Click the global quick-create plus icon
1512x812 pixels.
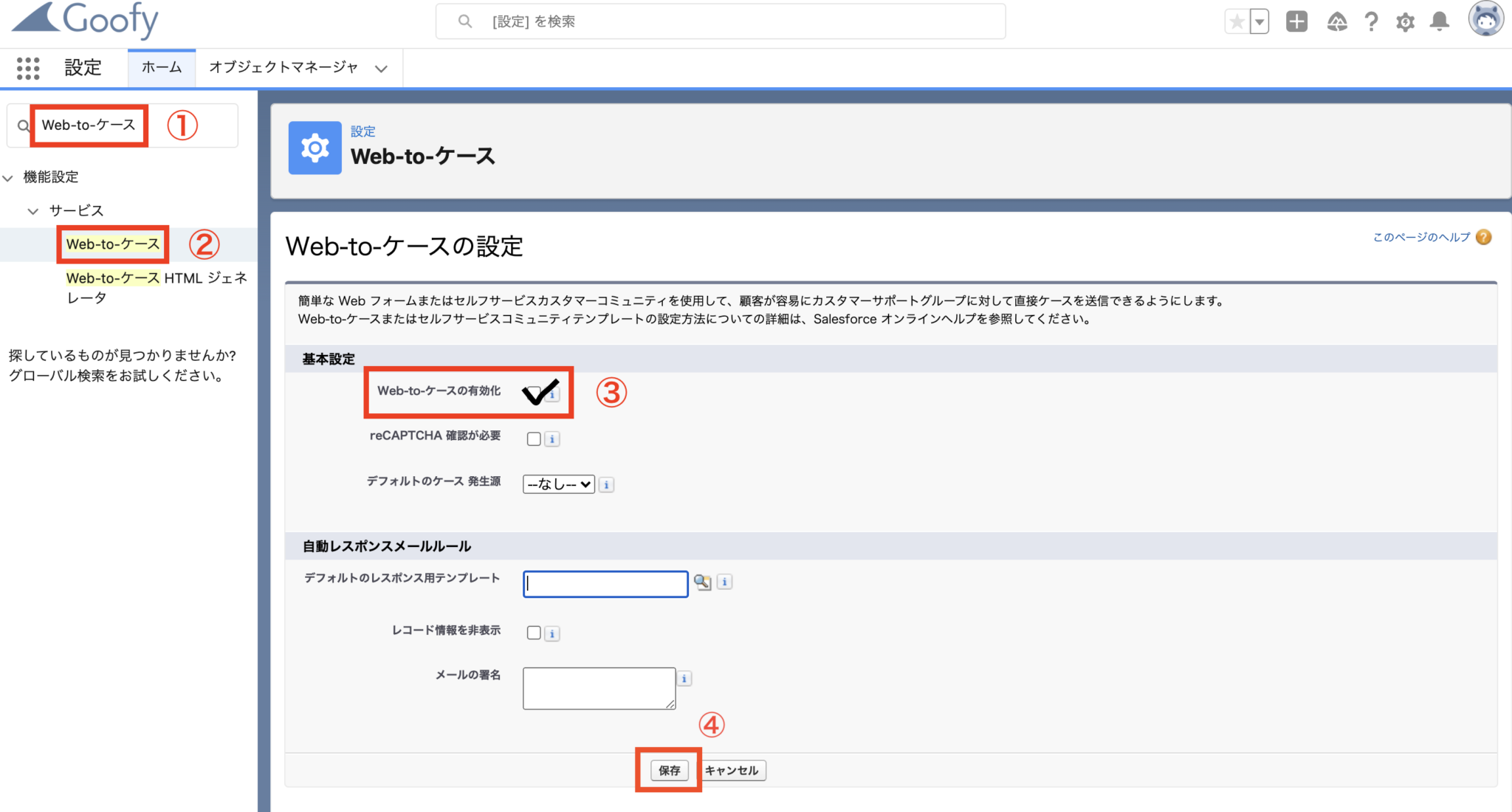(x=1297, y=21)
